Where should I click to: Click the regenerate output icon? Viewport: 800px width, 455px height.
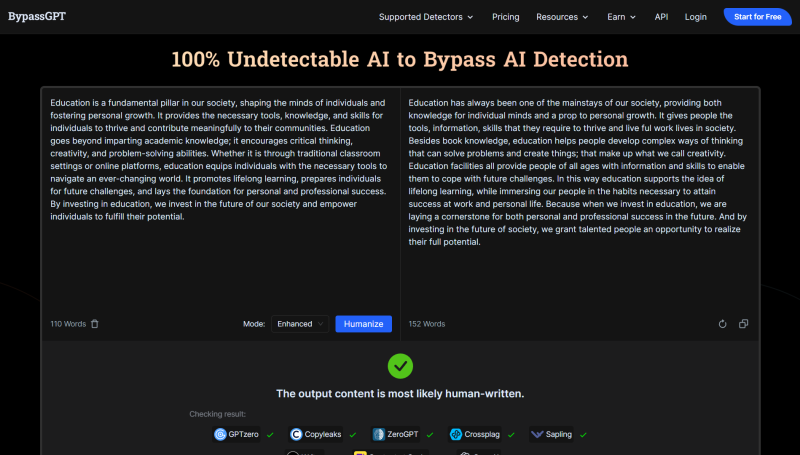[722, 324]
